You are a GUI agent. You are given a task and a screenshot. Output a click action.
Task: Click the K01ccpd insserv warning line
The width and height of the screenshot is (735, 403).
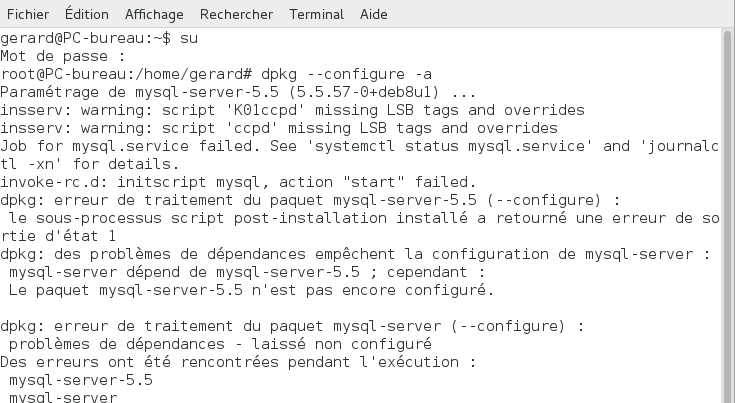[x=292, y=110]
